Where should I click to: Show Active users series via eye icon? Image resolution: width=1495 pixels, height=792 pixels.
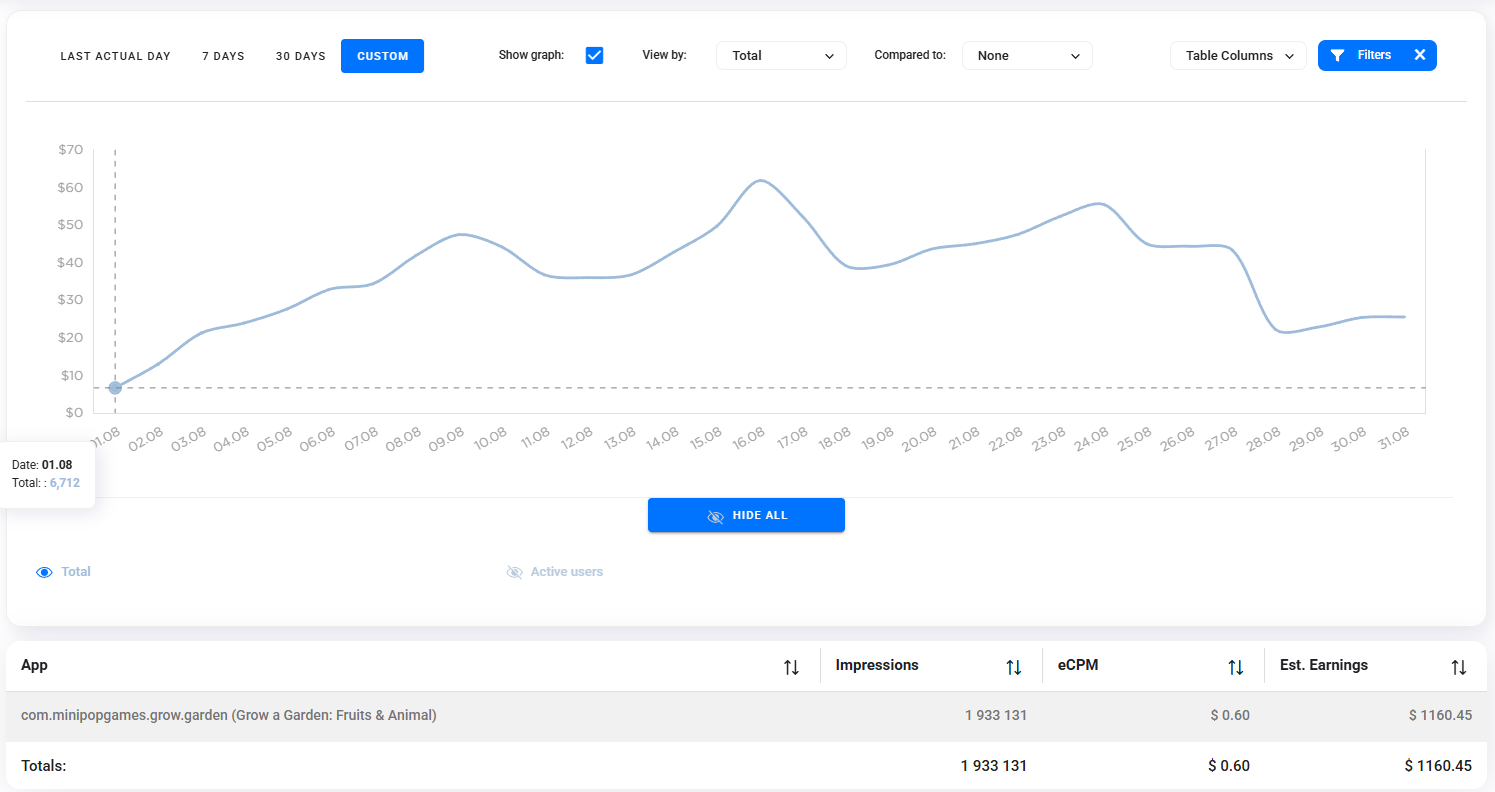pos(514,572)
